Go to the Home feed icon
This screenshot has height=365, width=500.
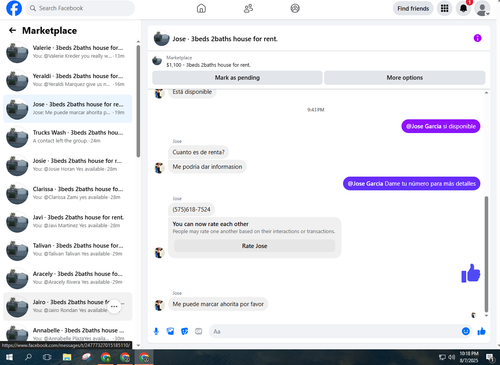pos(201,8)
